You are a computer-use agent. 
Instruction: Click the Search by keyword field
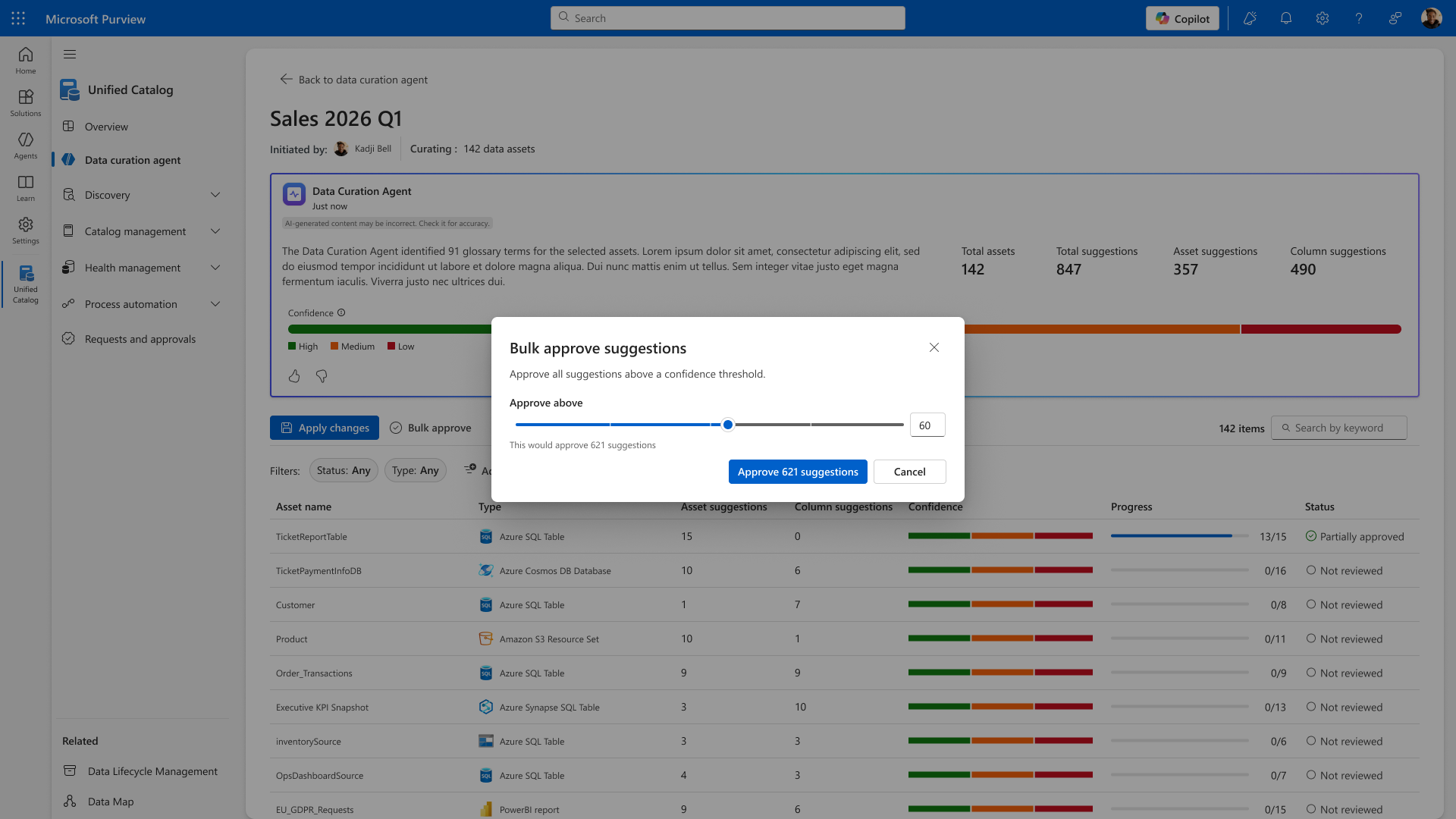click(x=1339, y=428)
